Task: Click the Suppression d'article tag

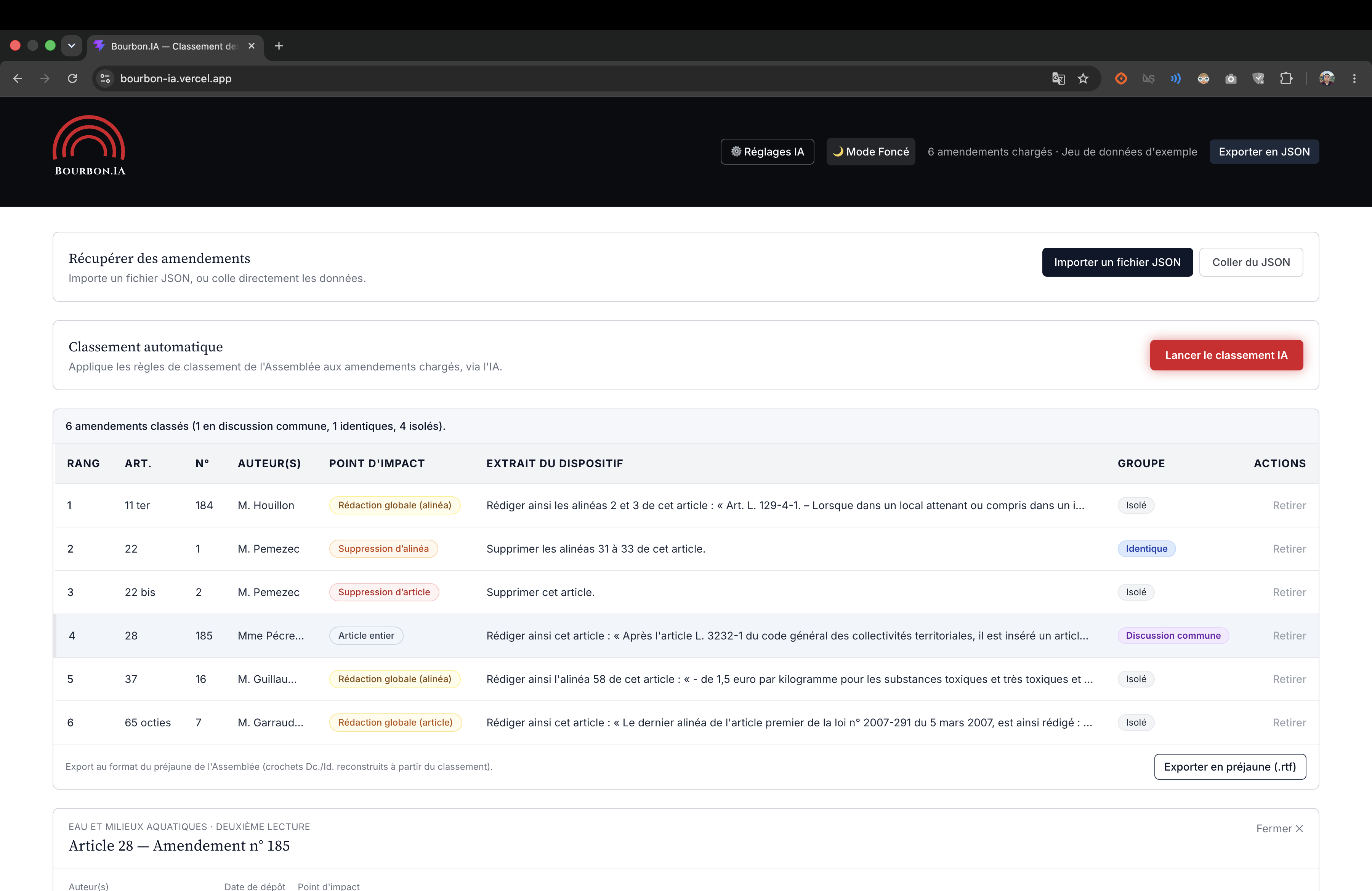Action: (x=384, y=592)
